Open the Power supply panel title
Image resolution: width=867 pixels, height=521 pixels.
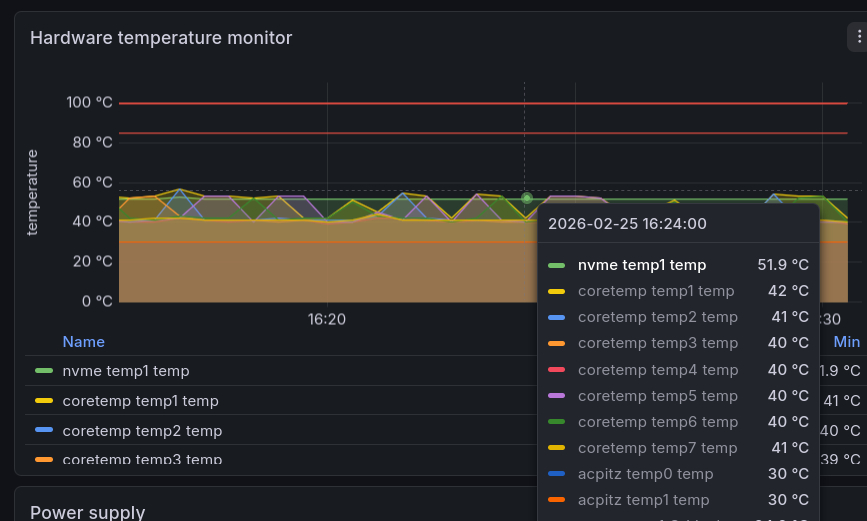point(87,512)
